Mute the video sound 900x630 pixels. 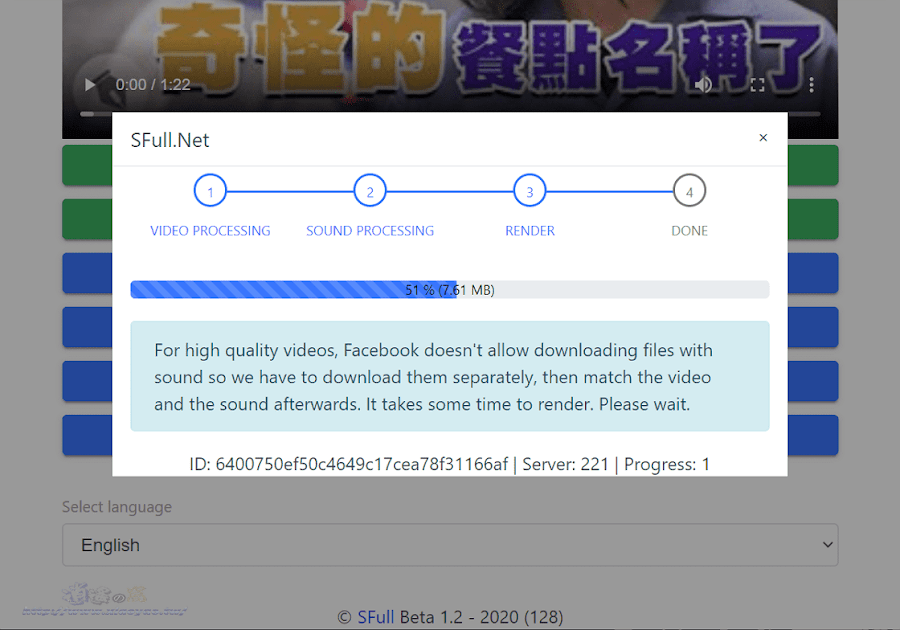point(703,85)
